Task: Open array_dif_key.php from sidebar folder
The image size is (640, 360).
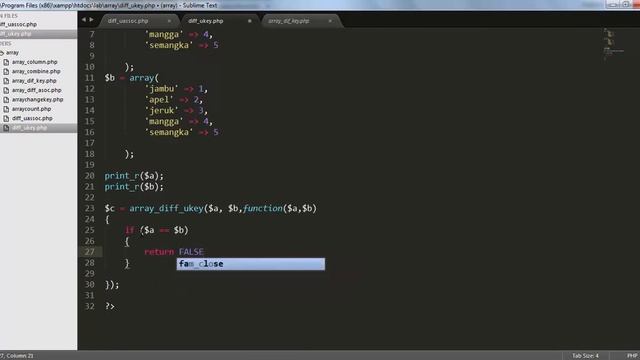Action: (x=34, y=81)
